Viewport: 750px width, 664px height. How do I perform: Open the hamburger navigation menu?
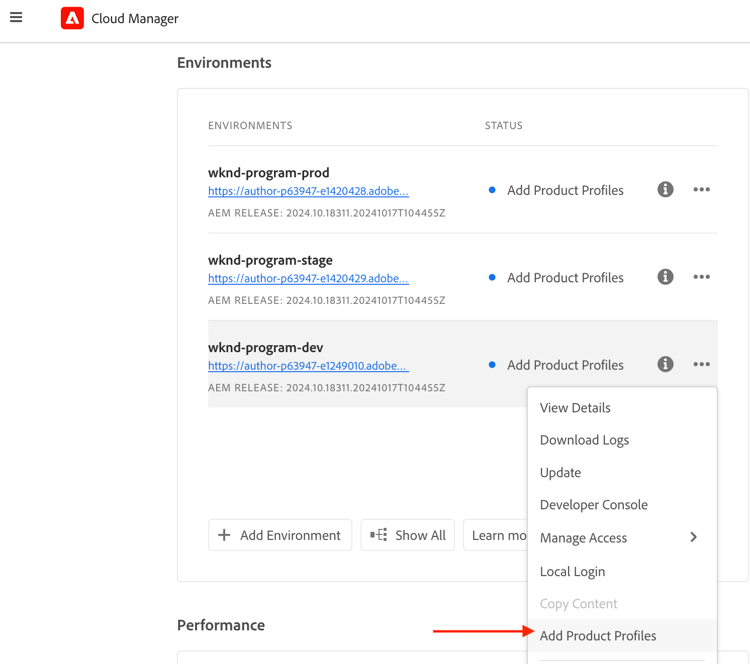tap(16, 17)
